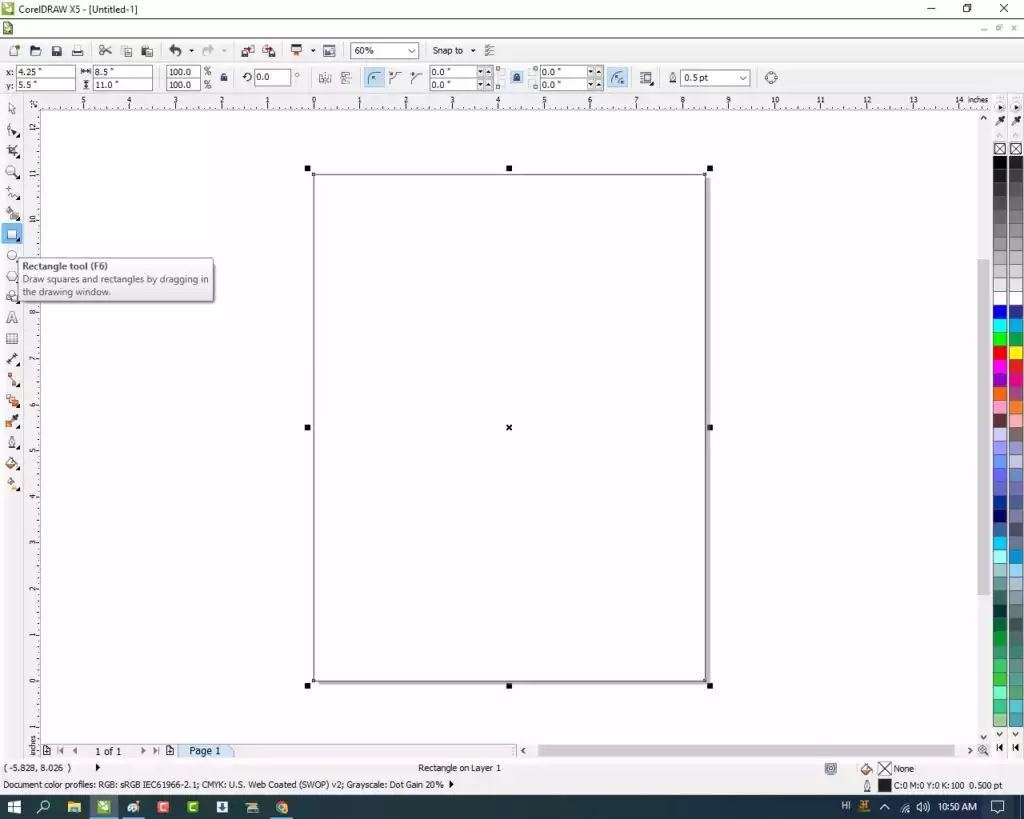Open the Zoom navigator icon at scrollbar corner

[982, 750]
